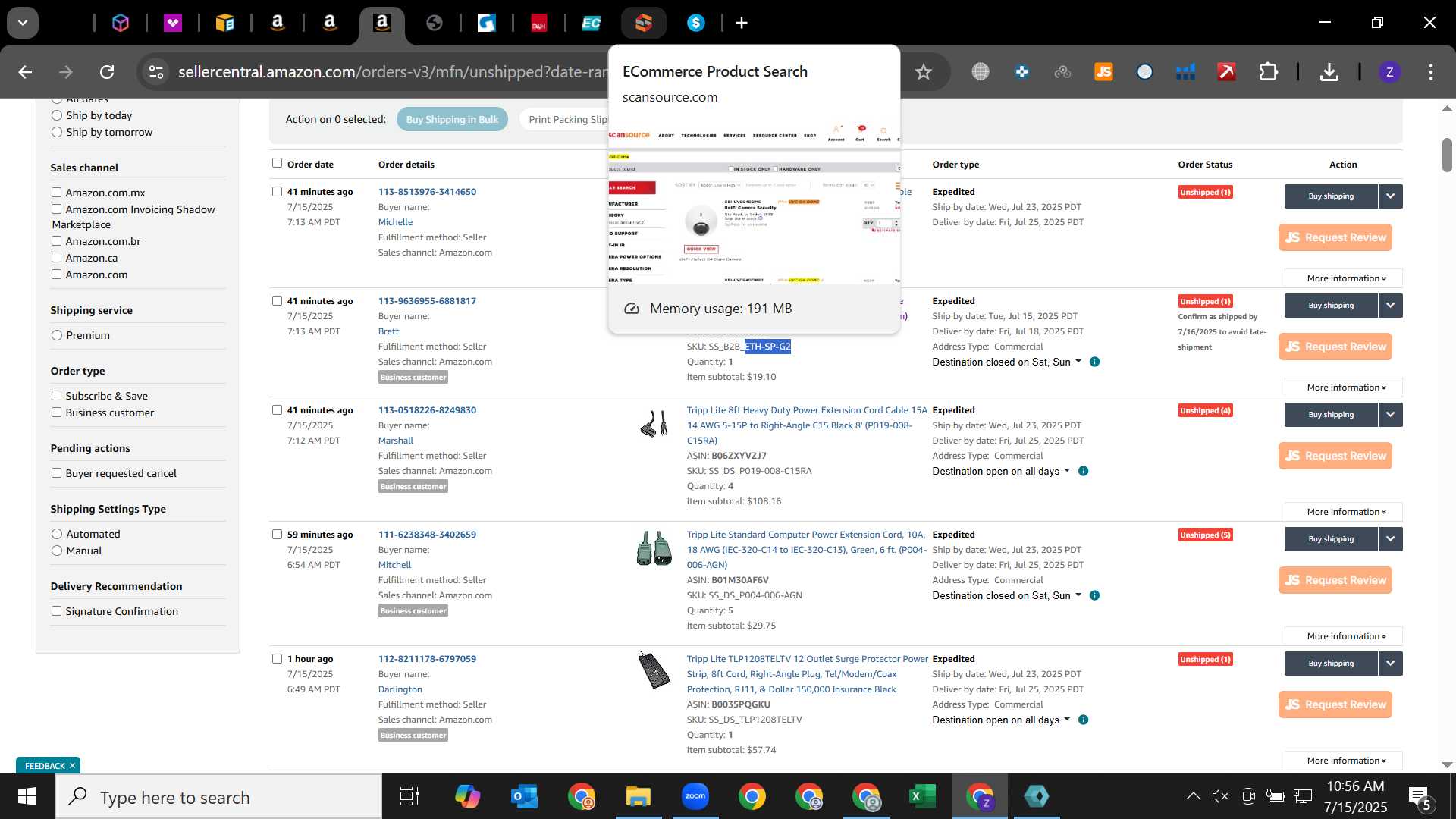Image resolution: width=1456 pixels, height=819 pixels.
Task: Open File Explorer from the taskbar
Action: 638,797
